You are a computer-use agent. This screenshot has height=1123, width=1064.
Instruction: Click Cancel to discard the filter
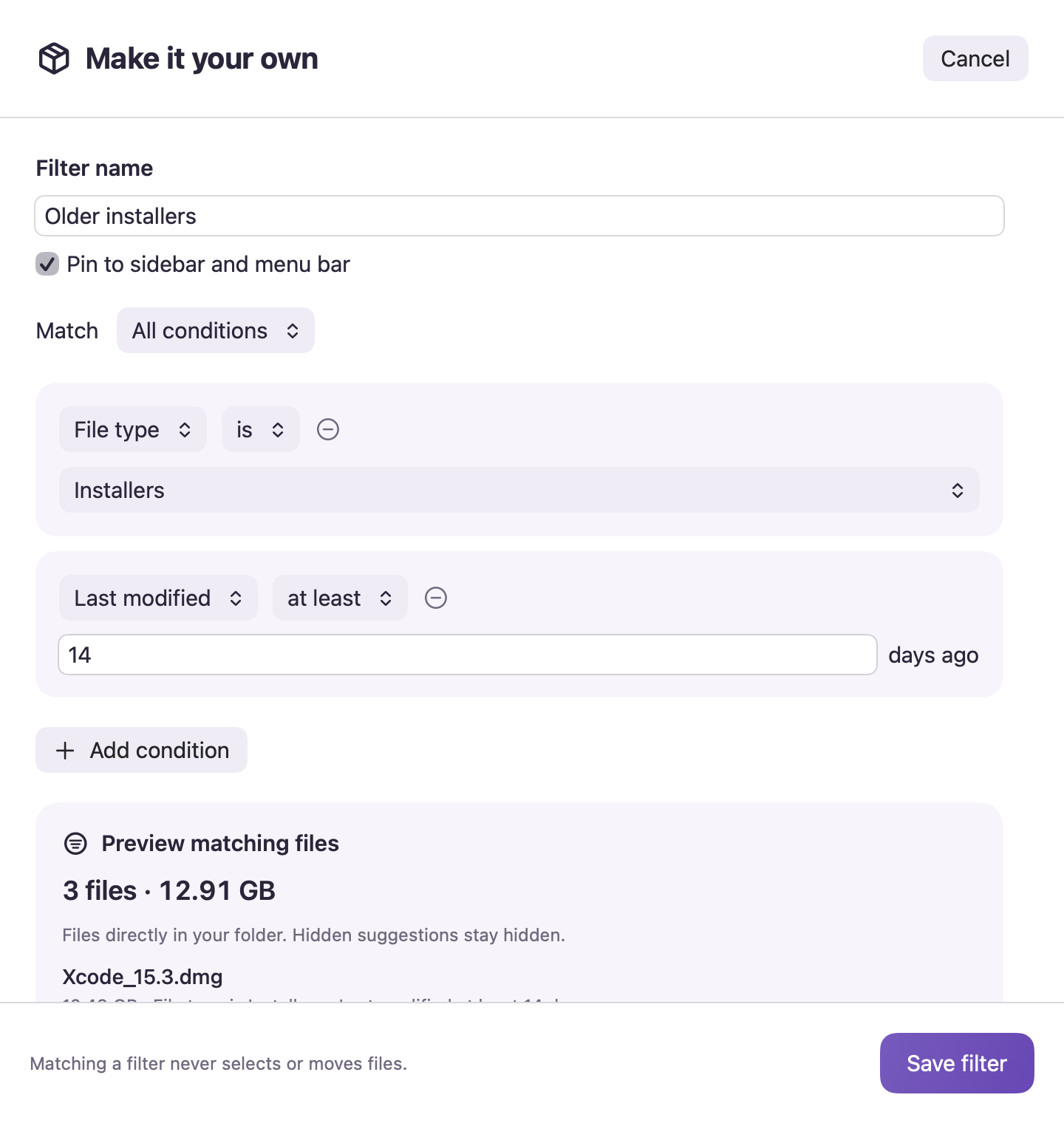click(x=975, y=58)
